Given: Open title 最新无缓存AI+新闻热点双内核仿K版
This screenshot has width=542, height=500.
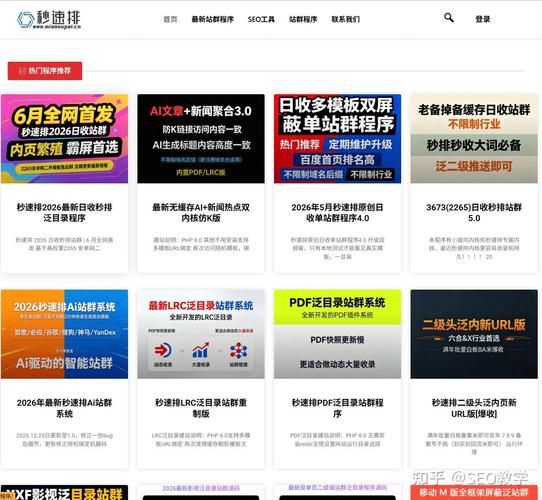Looking at the screenshot, I should 201,213.
